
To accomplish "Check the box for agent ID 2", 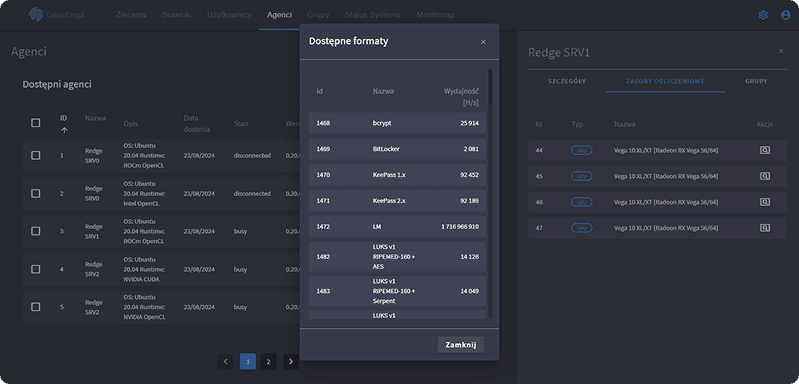I will pyautogui.click(x=36, y=194).
